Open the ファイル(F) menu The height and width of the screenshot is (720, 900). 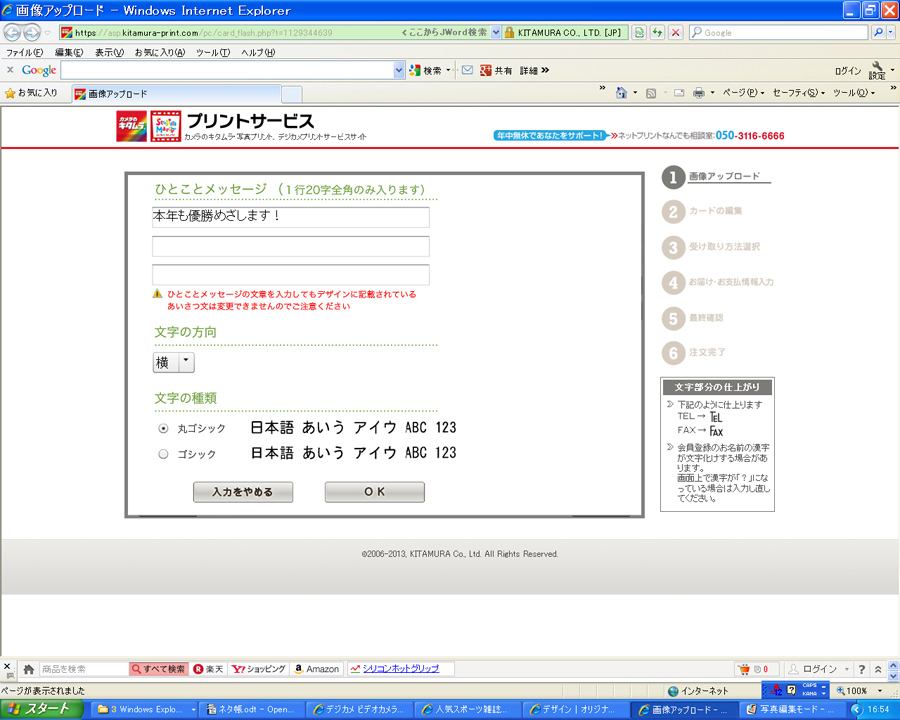(x=24, y=52)
